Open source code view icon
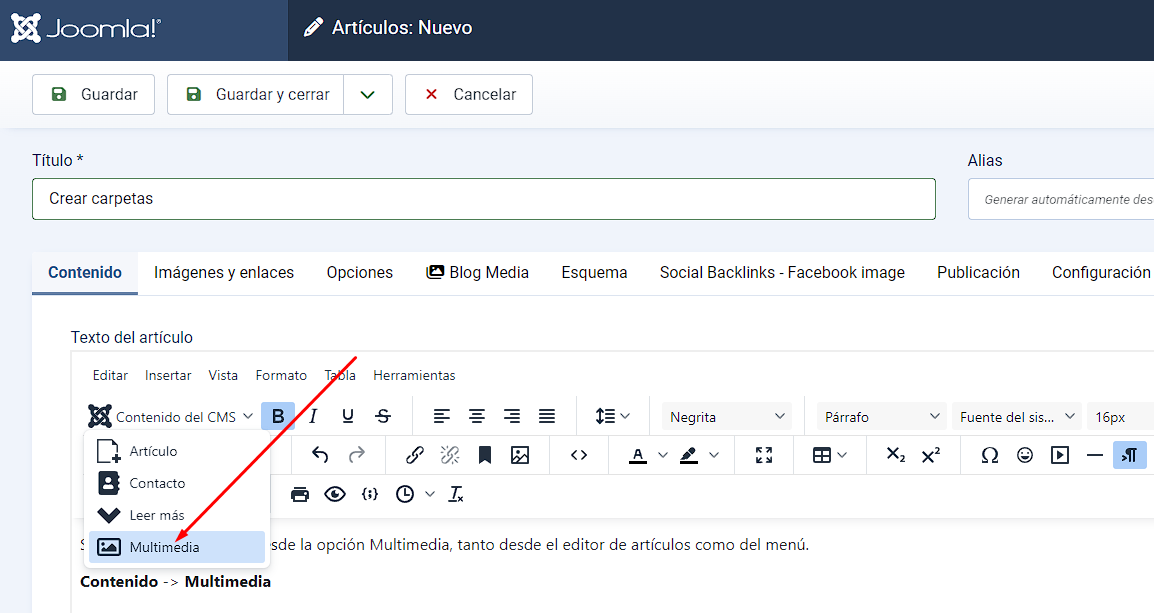Image resolution: width=1154 pixels, height=613 pixels. [x=579, y=455]
